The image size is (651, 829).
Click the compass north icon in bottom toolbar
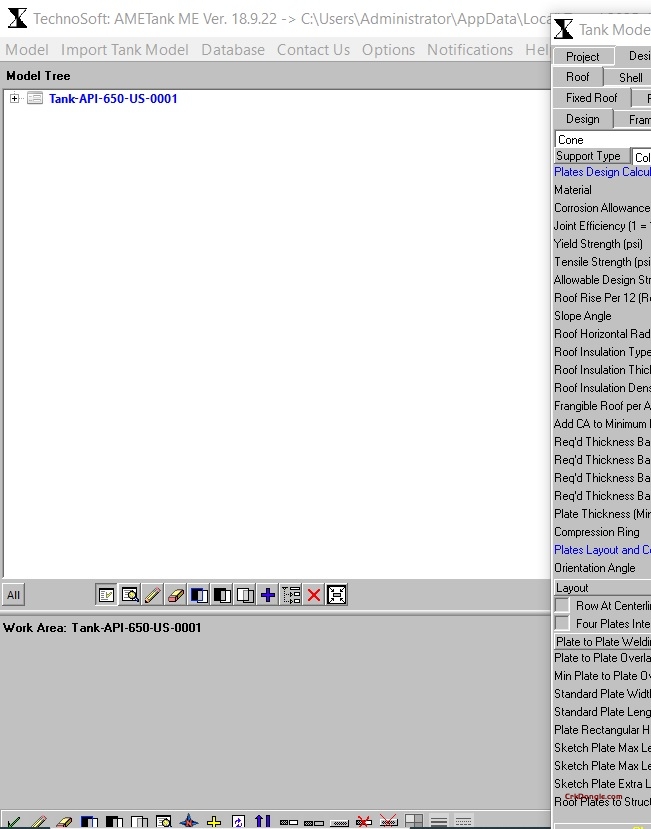pos(188,823)
